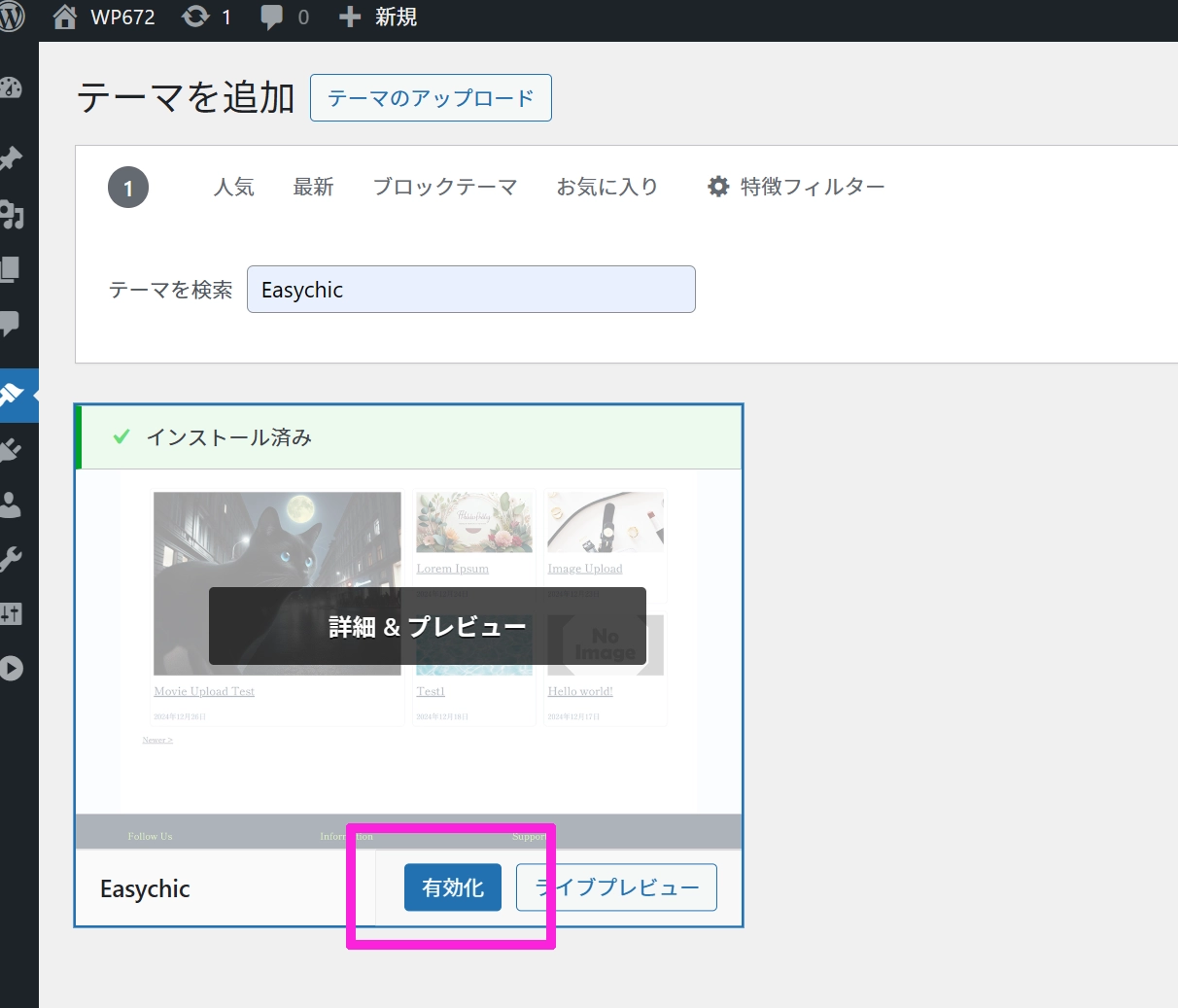
Task: Activate Easychic with the 有効化 button
Action: 453,887
